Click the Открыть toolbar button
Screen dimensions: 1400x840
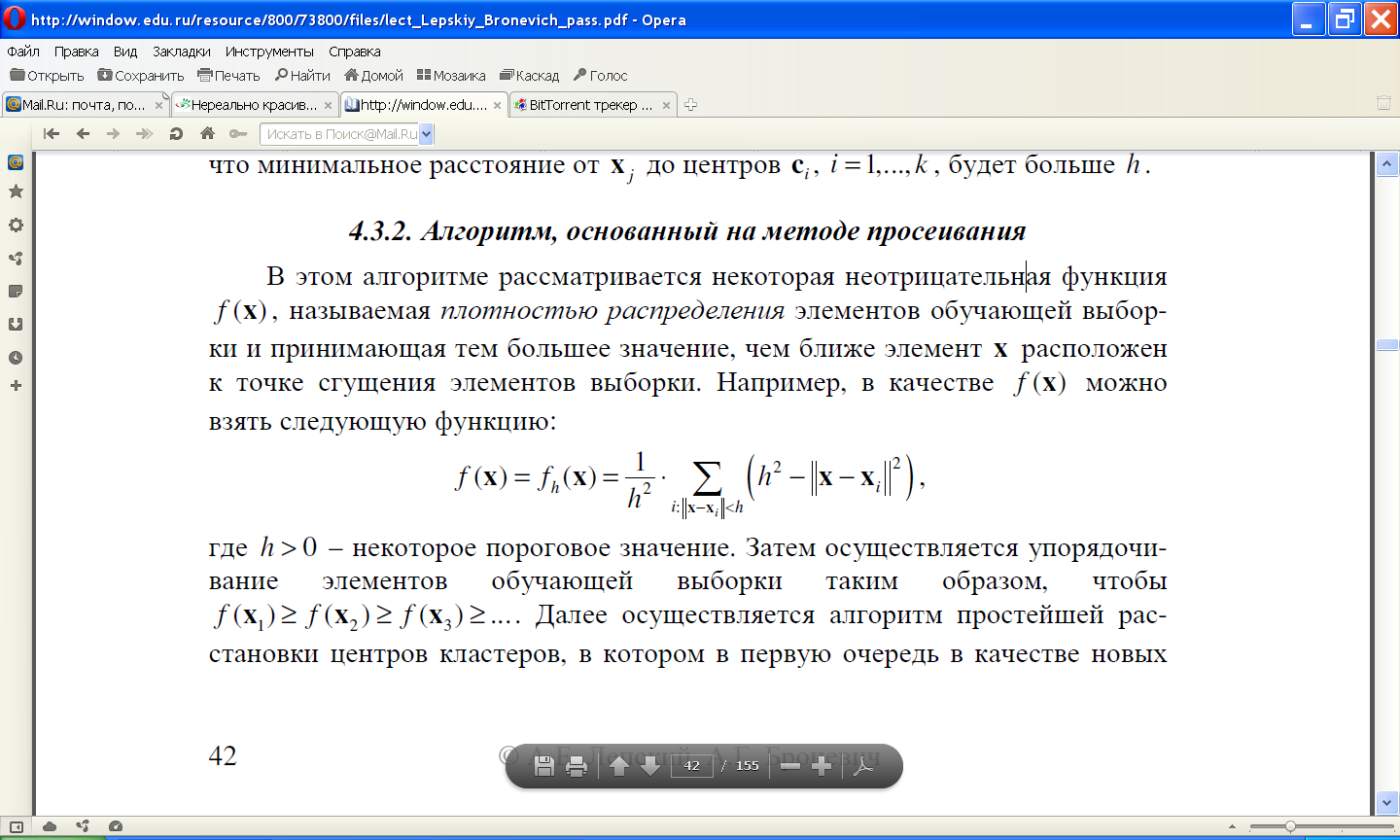(x=47, y=75)
